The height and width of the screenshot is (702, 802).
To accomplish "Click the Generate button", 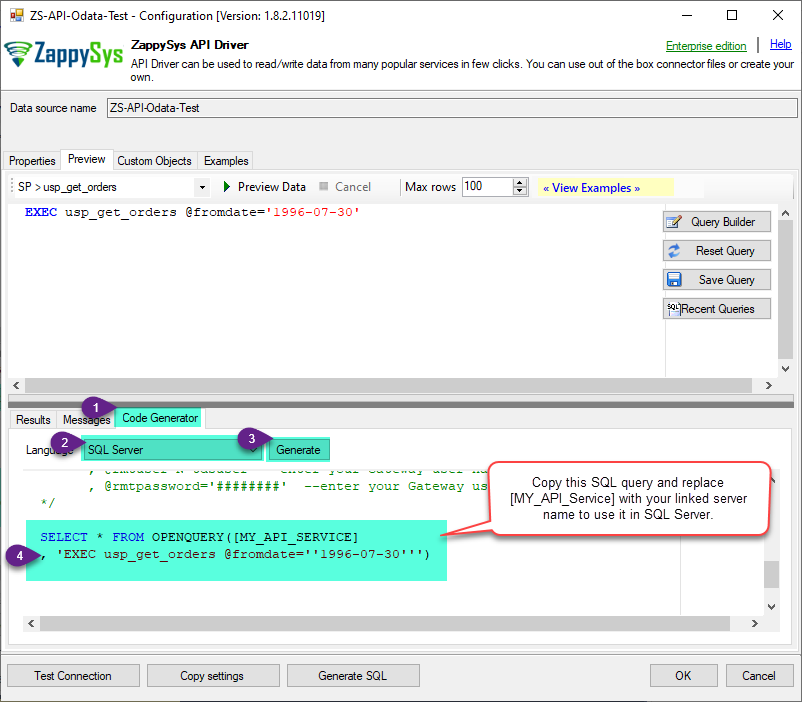I will coord(298,450).
